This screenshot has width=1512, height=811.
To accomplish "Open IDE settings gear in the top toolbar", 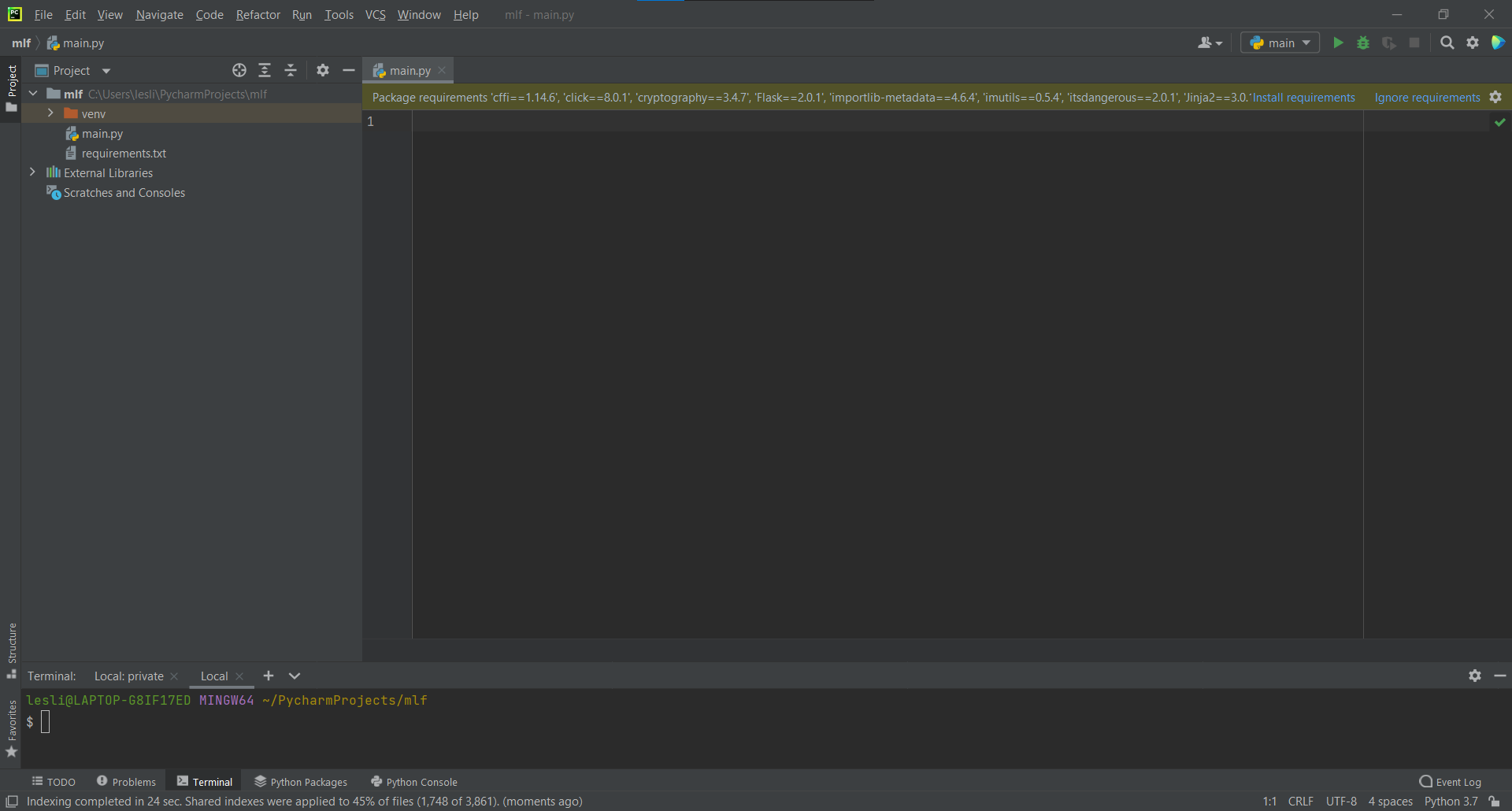I will tap(1473, 43).
